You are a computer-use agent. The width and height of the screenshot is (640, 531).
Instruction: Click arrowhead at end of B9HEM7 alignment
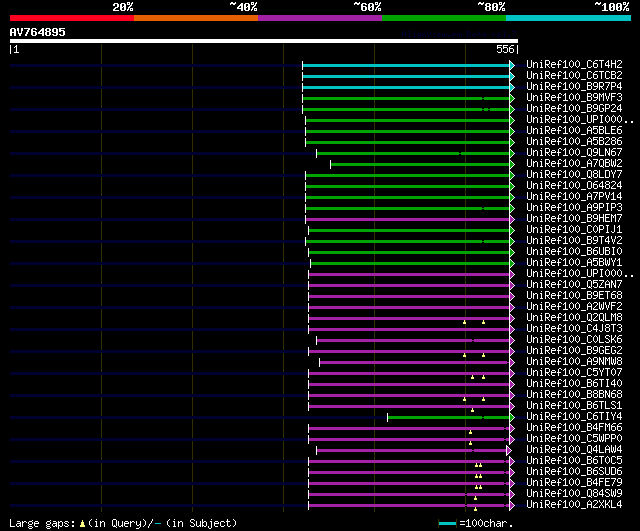(512, 220)
